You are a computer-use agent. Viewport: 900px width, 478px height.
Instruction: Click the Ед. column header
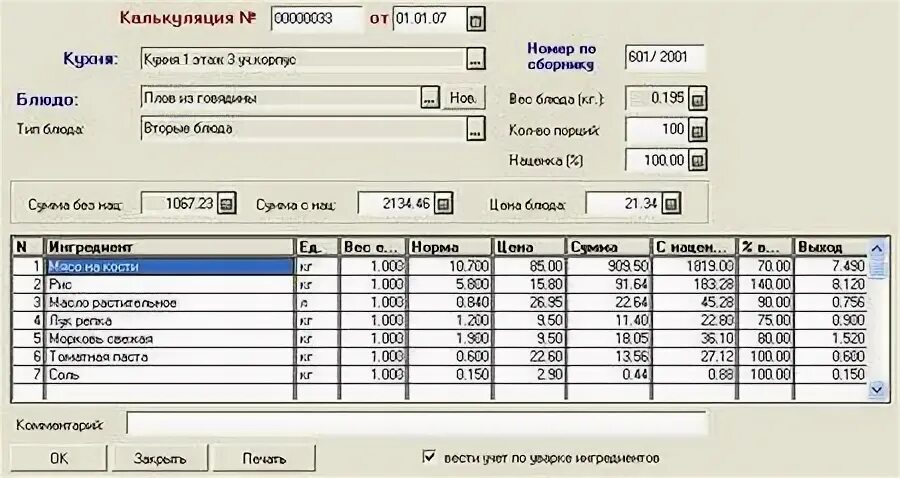click(317, 247)
